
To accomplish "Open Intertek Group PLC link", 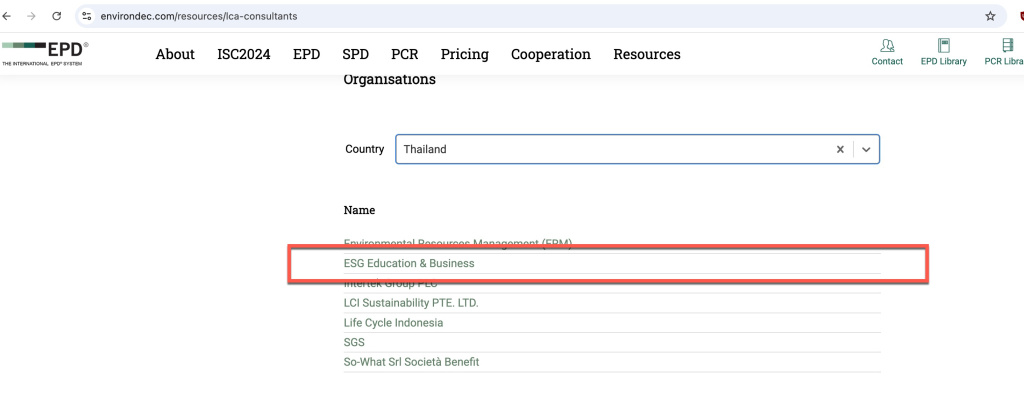I will 391,284.
